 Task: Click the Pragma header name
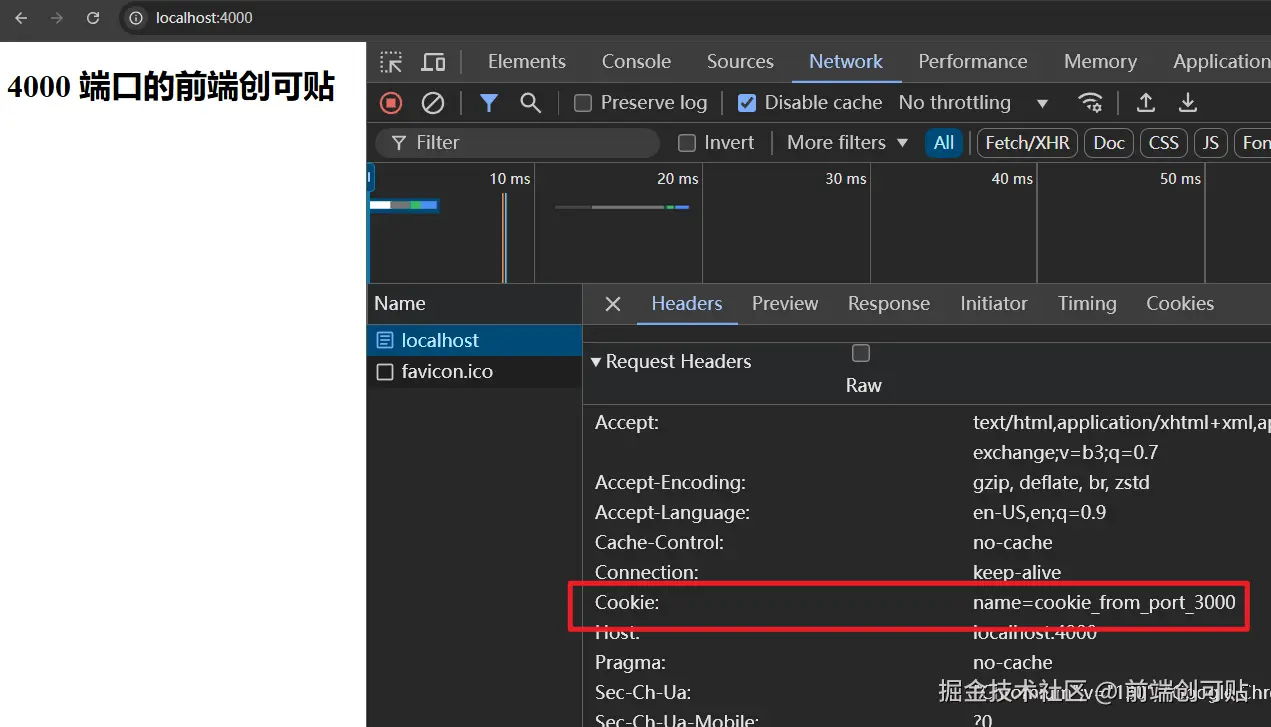[x=630, y=663]
